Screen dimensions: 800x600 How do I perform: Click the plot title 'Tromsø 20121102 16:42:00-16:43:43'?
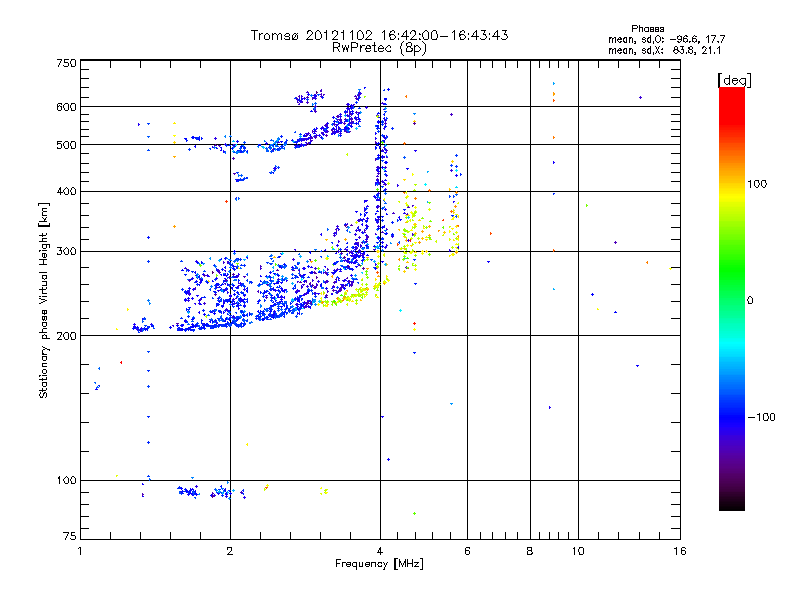[x=379, y=35]
